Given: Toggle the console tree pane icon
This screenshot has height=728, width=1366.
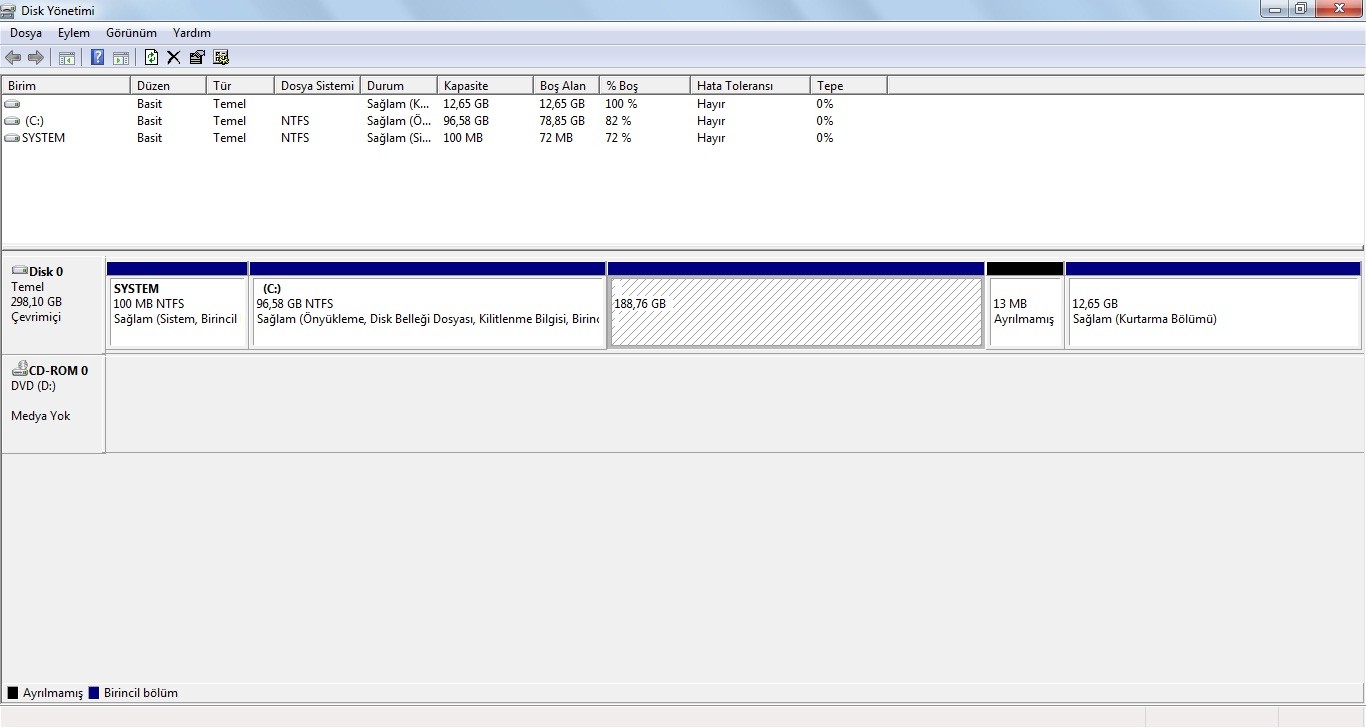Looking at the screenshot, I should tap(67, 58).
